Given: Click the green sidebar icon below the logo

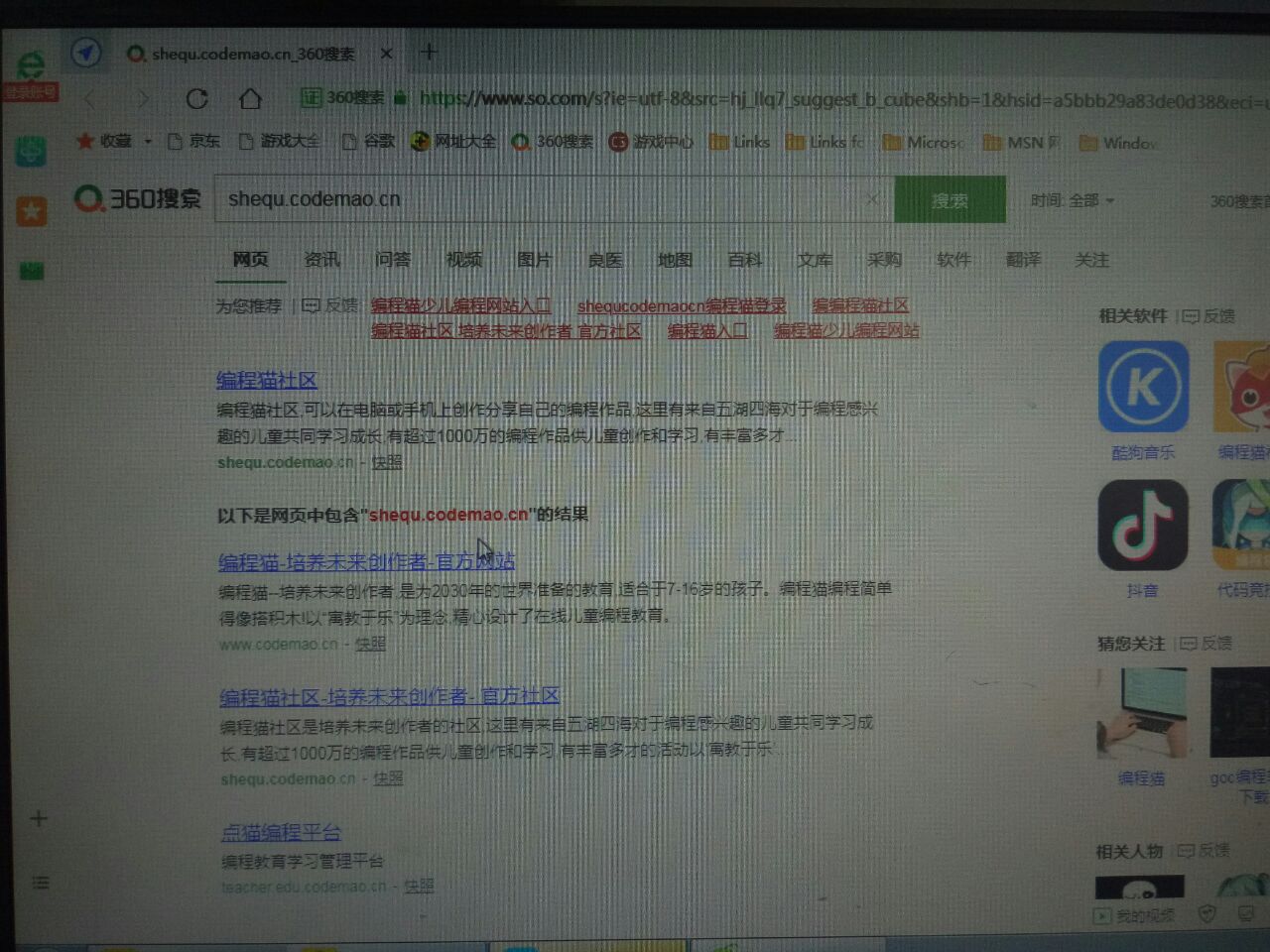Looking at the screenshot, I should 32,151.
